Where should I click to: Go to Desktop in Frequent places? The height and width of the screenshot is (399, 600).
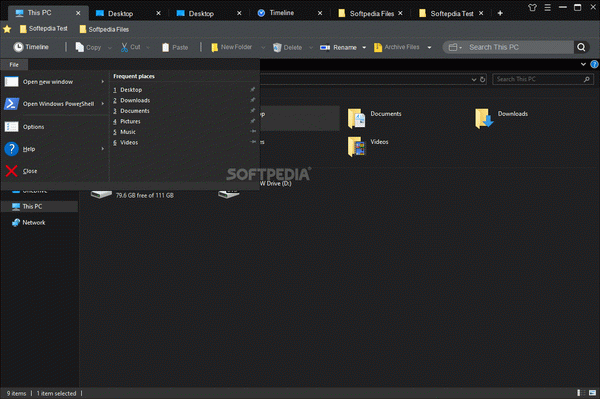184,90
